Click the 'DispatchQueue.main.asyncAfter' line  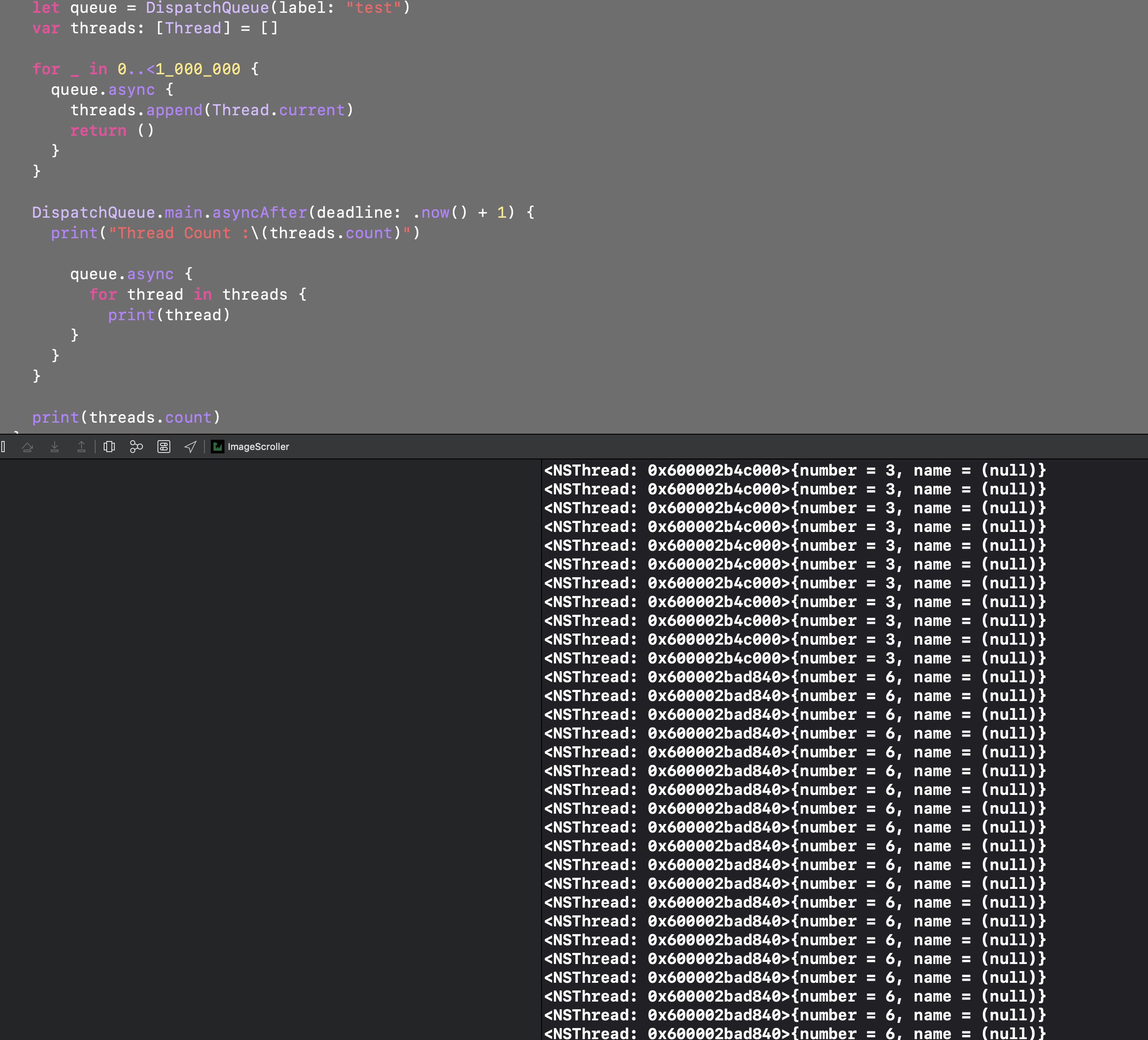point(283,213)
